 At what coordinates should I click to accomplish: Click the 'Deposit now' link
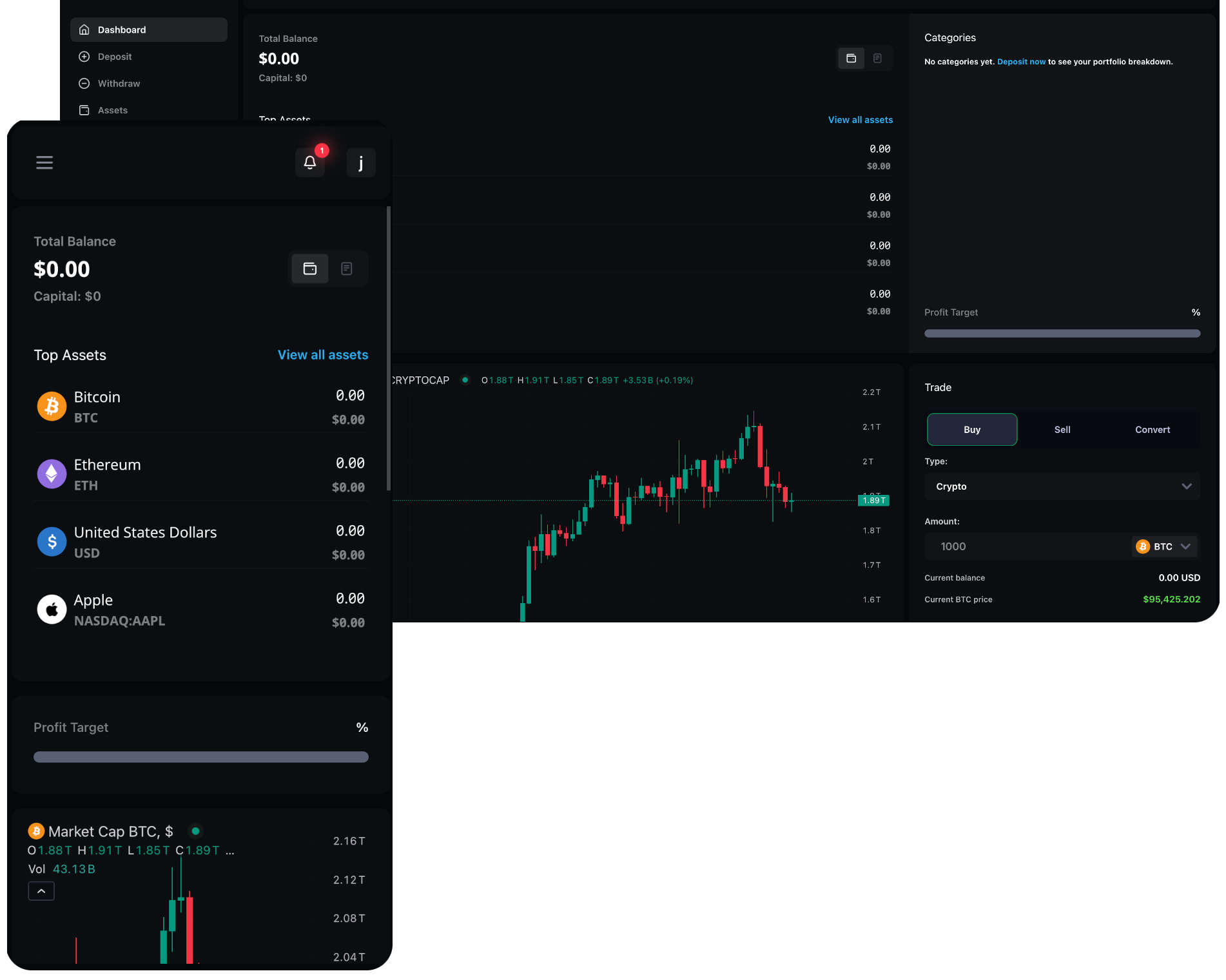1021,62
